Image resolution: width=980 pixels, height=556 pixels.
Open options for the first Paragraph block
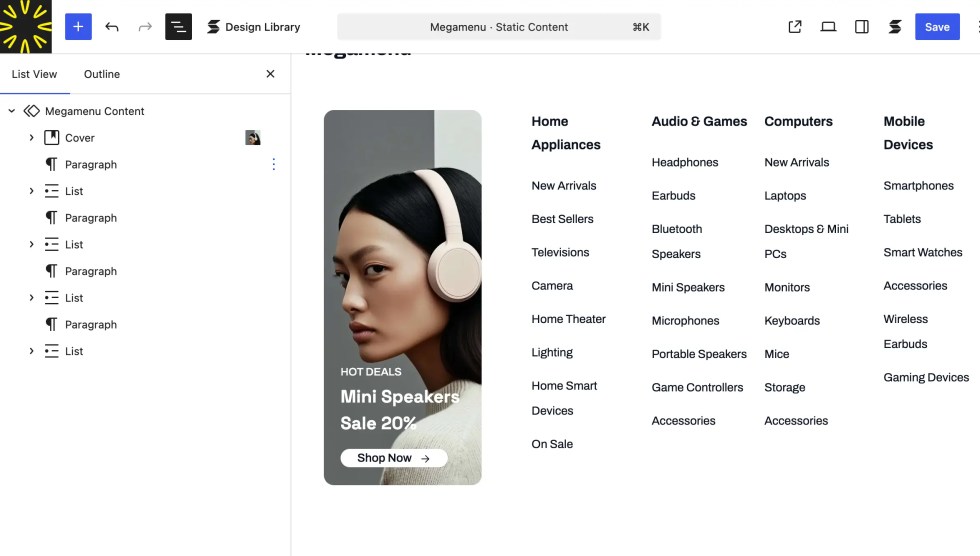pyautogui.click(x=273, y=164)
